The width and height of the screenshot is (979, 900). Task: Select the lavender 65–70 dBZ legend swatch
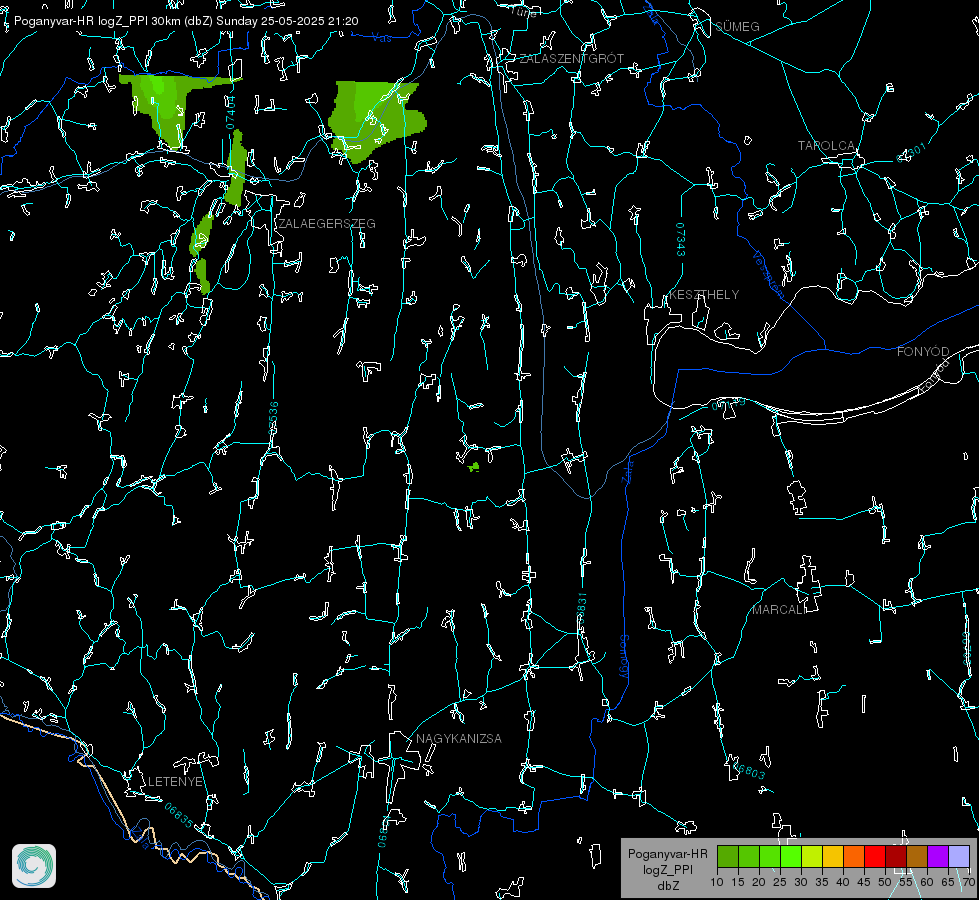958,856
